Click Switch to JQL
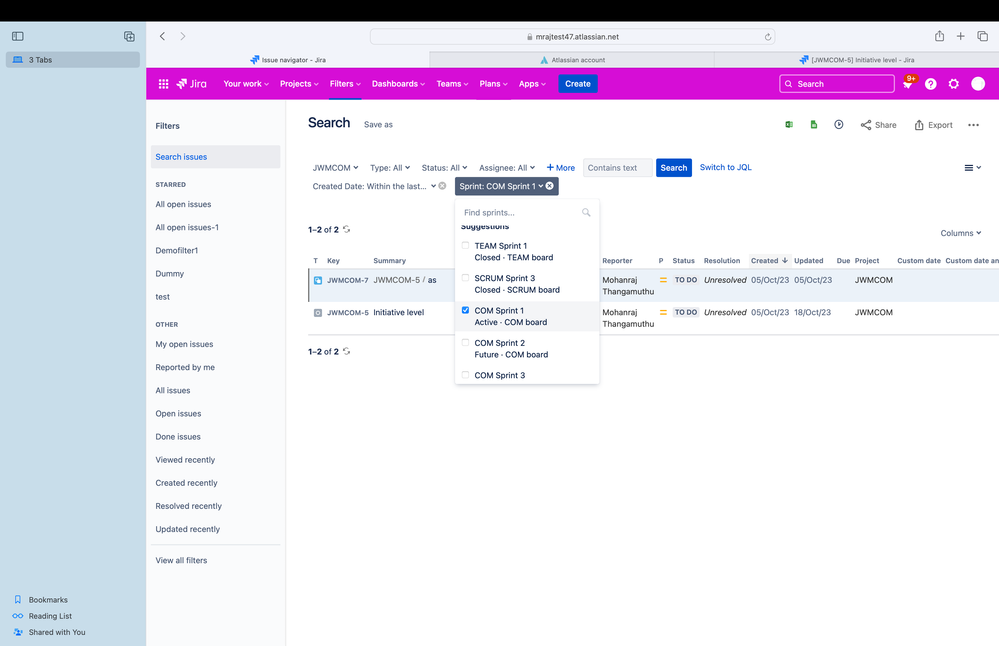This screenshot has height=646, width=999. [x=725, y=167]
